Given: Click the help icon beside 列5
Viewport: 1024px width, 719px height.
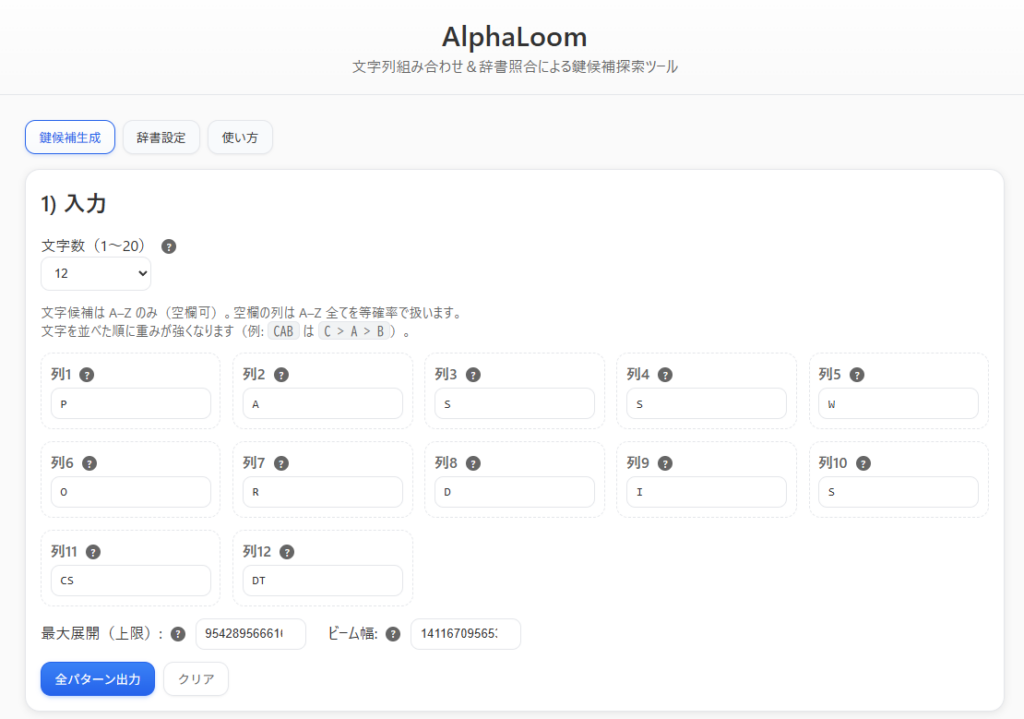Looking at the screenshot, I should (857, 375).
